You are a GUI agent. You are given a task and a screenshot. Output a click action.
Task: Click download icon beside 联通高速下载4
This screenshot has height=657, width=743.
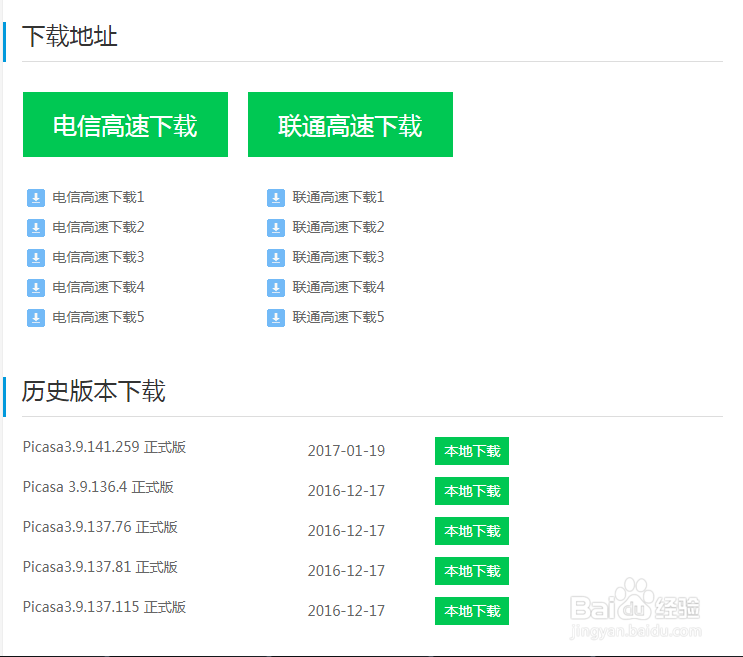[276, 288]
